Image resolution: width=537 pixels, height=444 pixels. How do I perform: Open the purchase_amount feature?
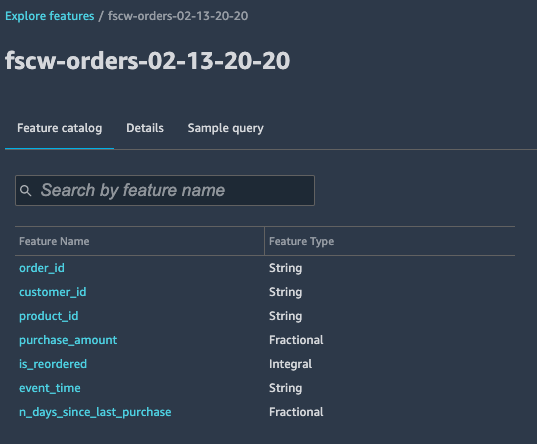tap(68, 340)
